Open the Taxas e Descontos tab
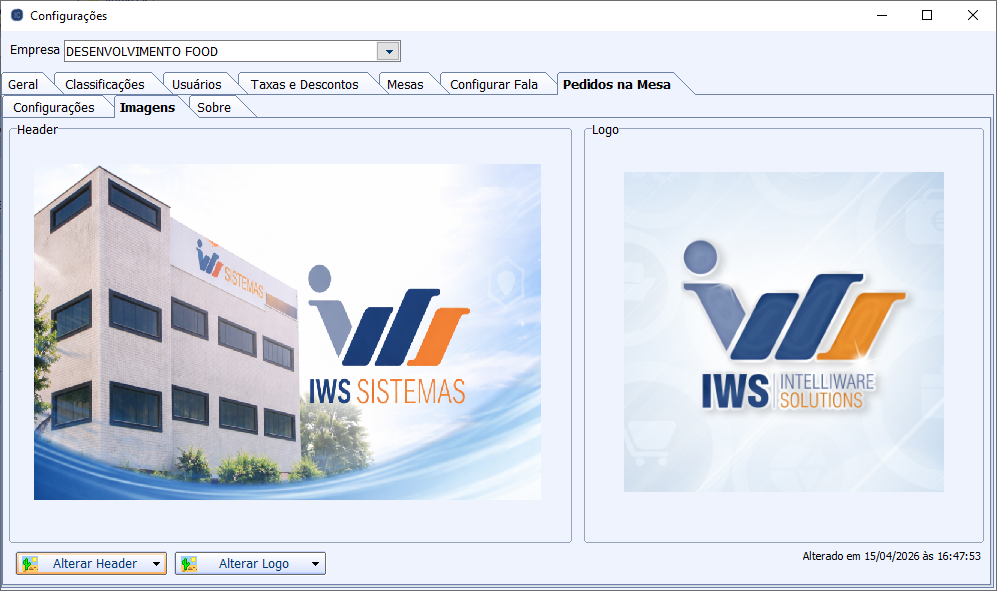The image size is (997, 591). click(304, 84)
